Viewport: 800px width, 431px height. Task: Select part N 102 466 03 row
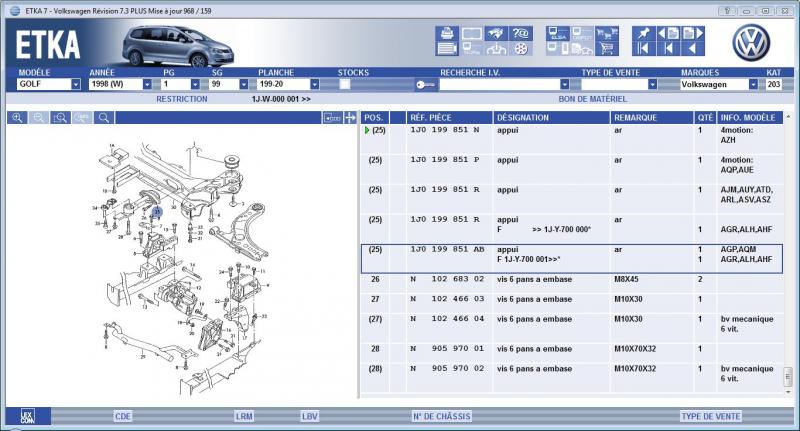571,303
